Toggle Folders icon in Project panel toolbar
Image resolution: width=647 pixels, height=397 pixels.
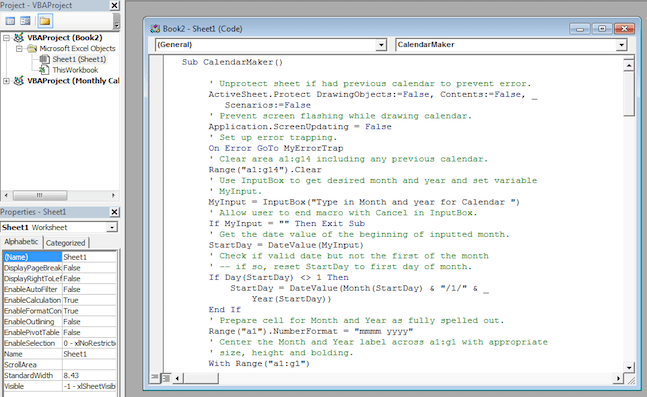[x=45, y=21]
